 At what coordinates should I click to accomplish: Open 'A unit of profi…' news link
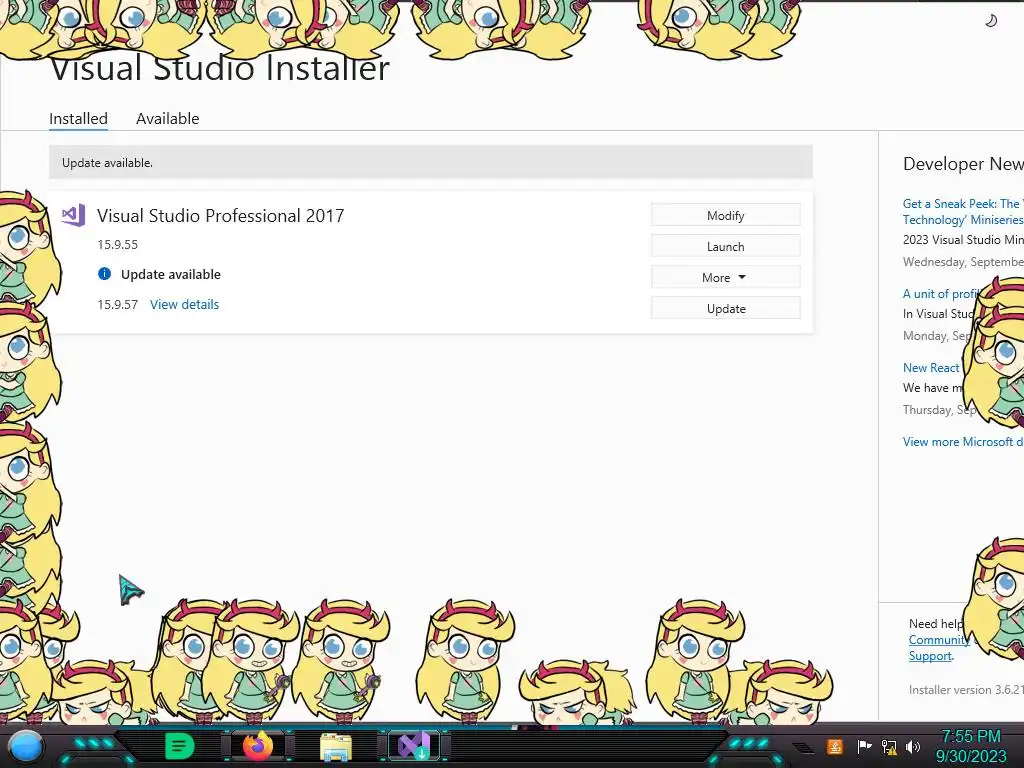coord(940,294)
